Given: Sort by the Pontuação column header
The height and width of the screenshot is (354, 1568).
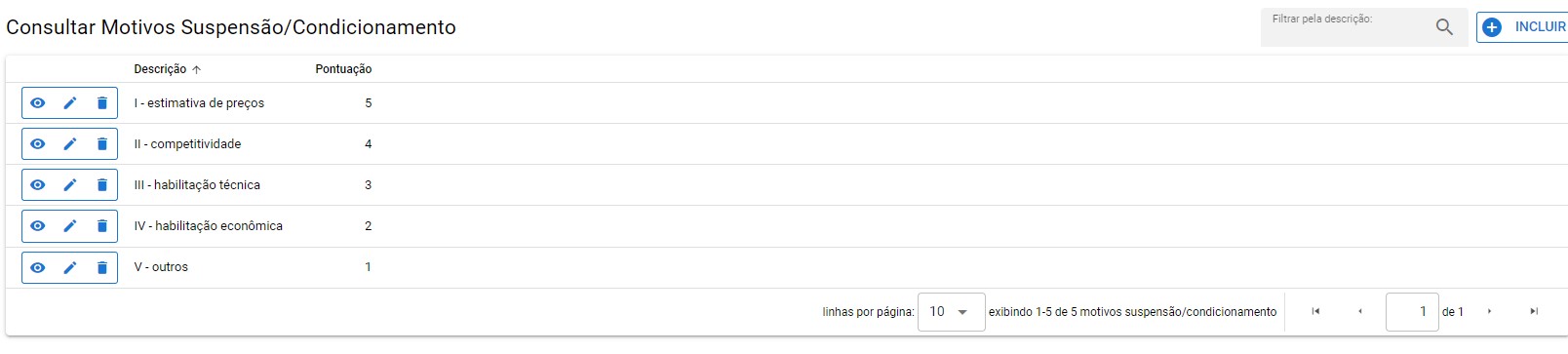Looking at the screenshot, I should [343, 69].
